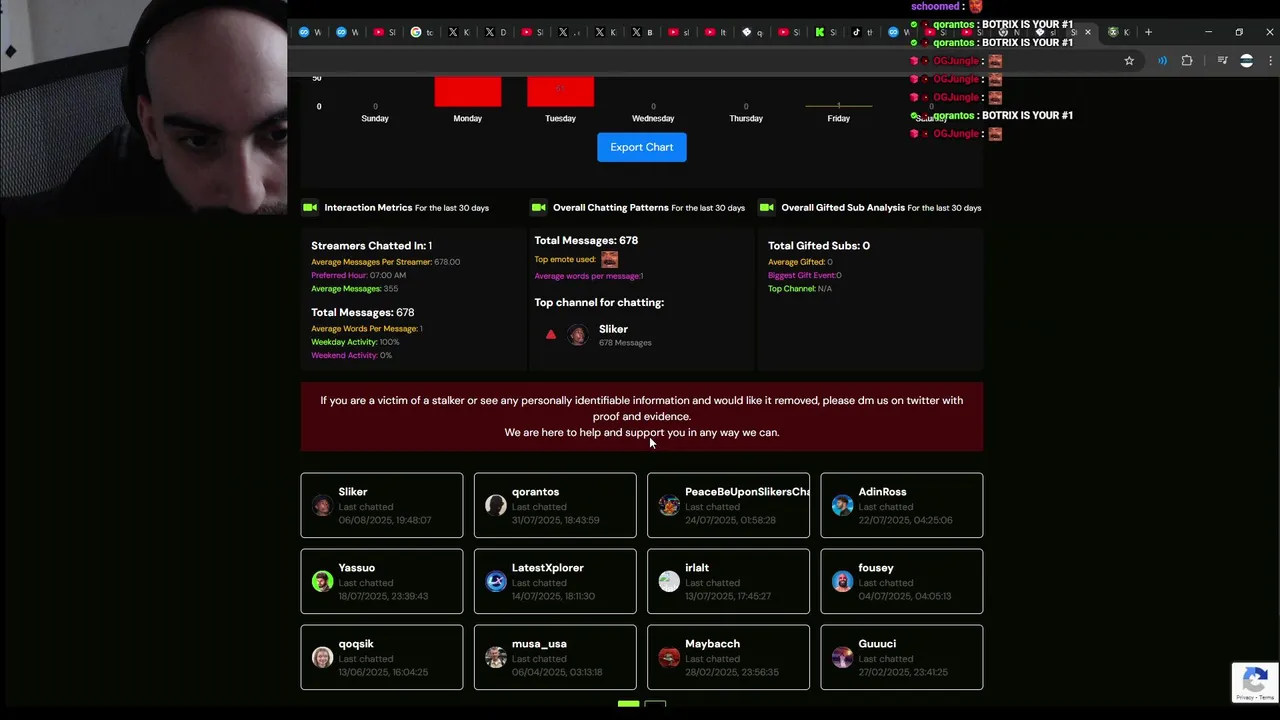
Task: Switch to the green Kick tab
Action: [824, 32]
